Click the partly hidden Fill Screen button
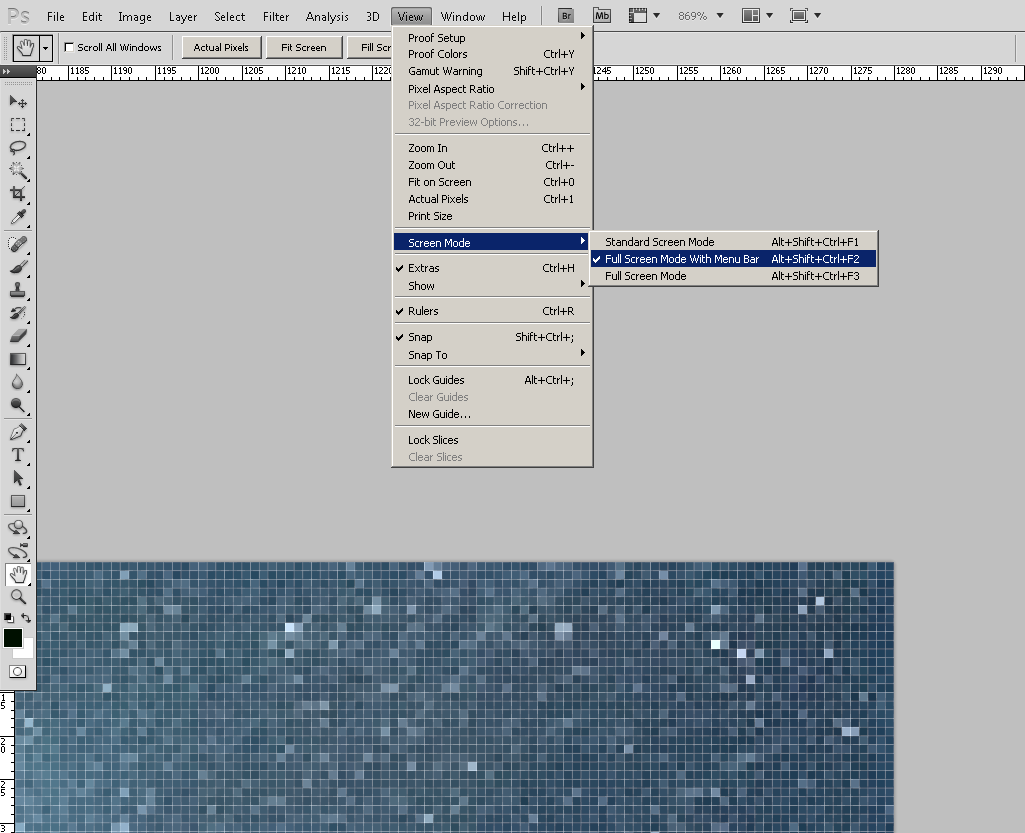 pos(371,48)
